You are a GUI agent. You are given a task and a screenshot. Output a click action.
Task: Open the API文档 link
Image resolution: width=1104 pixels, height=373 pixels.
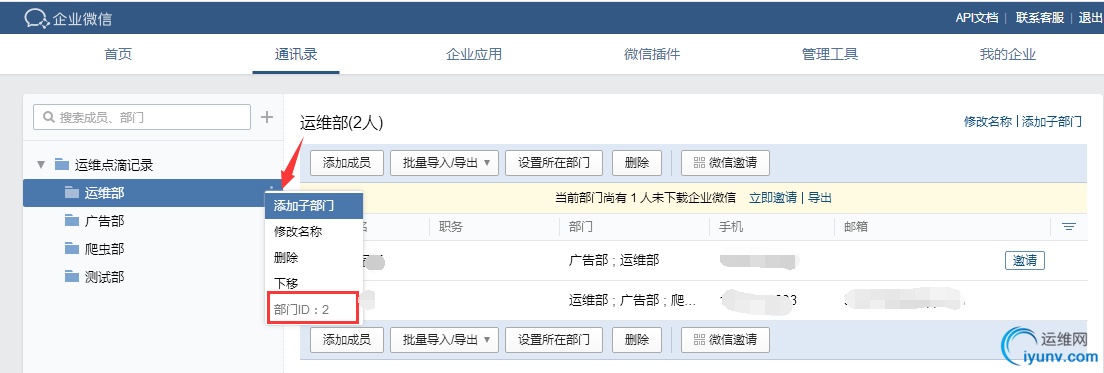pyautogui.click(x=977, y=18)
